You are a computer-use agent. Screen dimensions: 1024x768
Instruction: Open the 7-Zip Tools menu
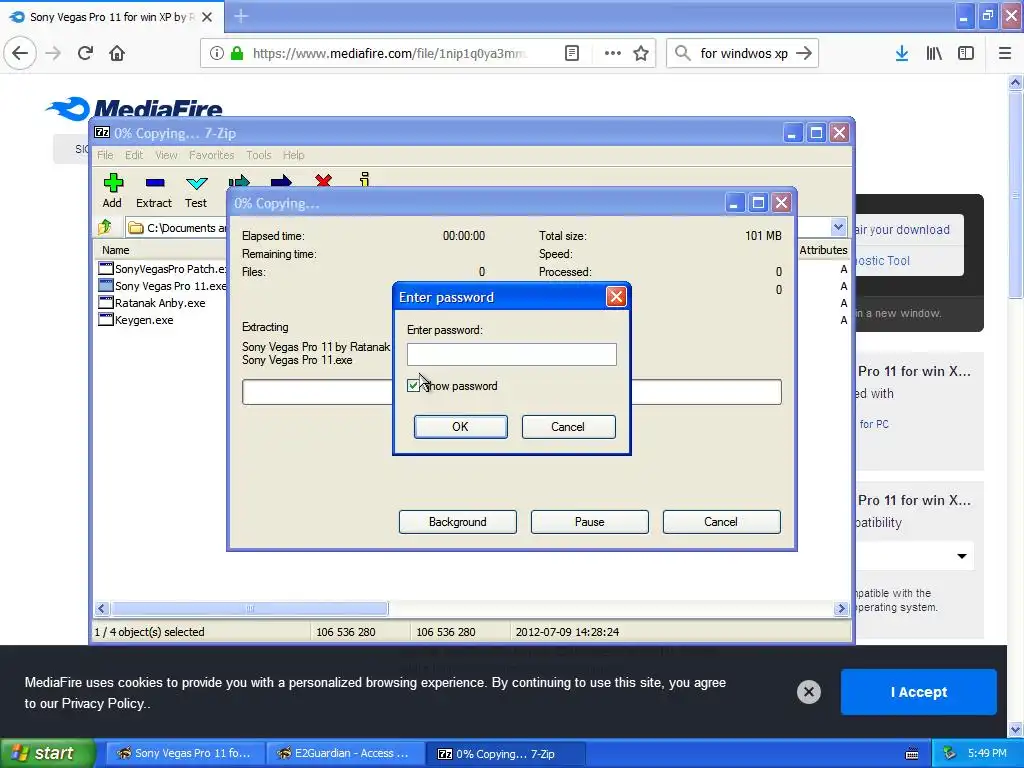pyautogui.click(x=259, y=155)
